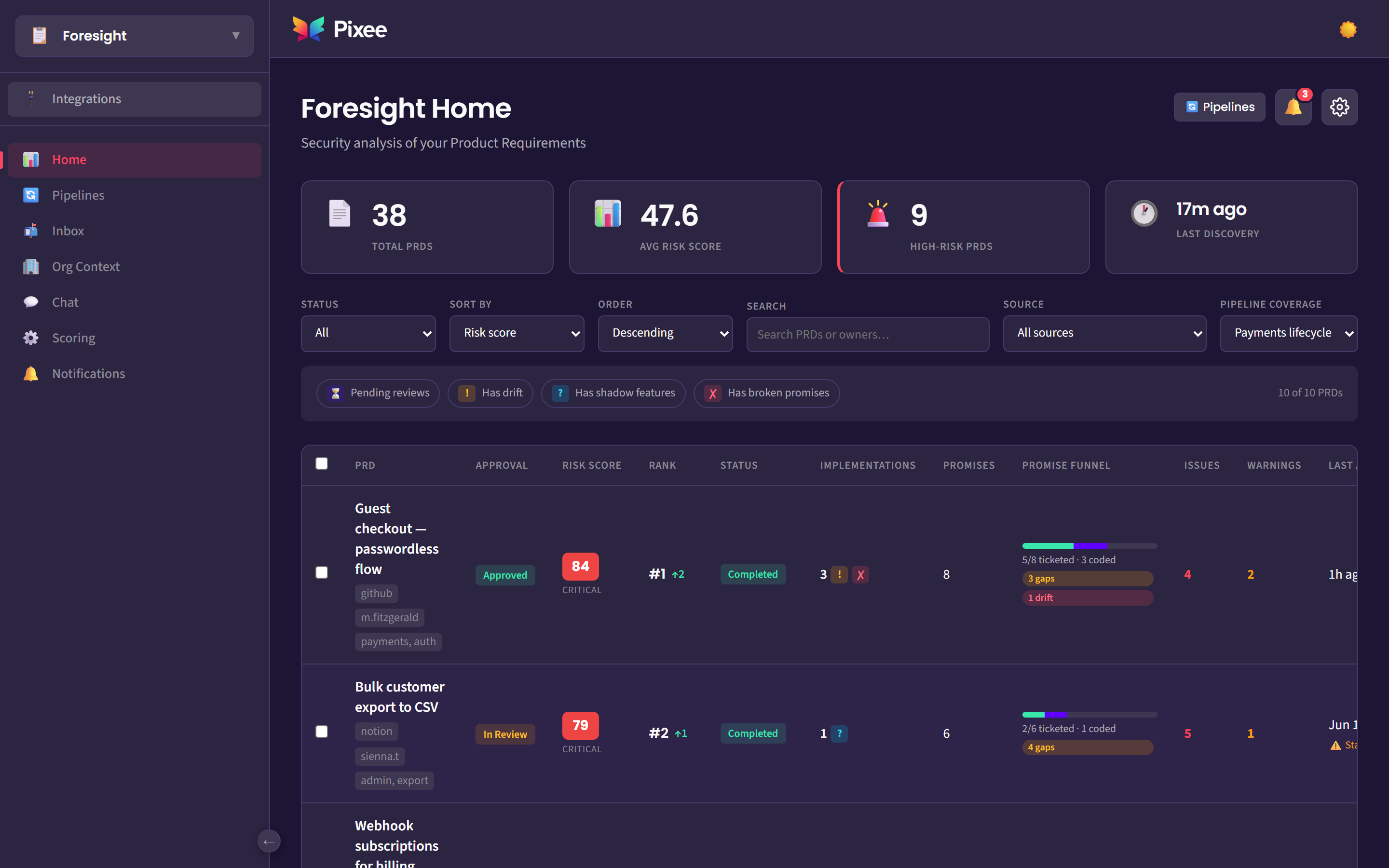Toggle the Has shadow features filter chip
Image resolution: width=1389 pixels, height=868 pixels.
(x=613, y=393)
